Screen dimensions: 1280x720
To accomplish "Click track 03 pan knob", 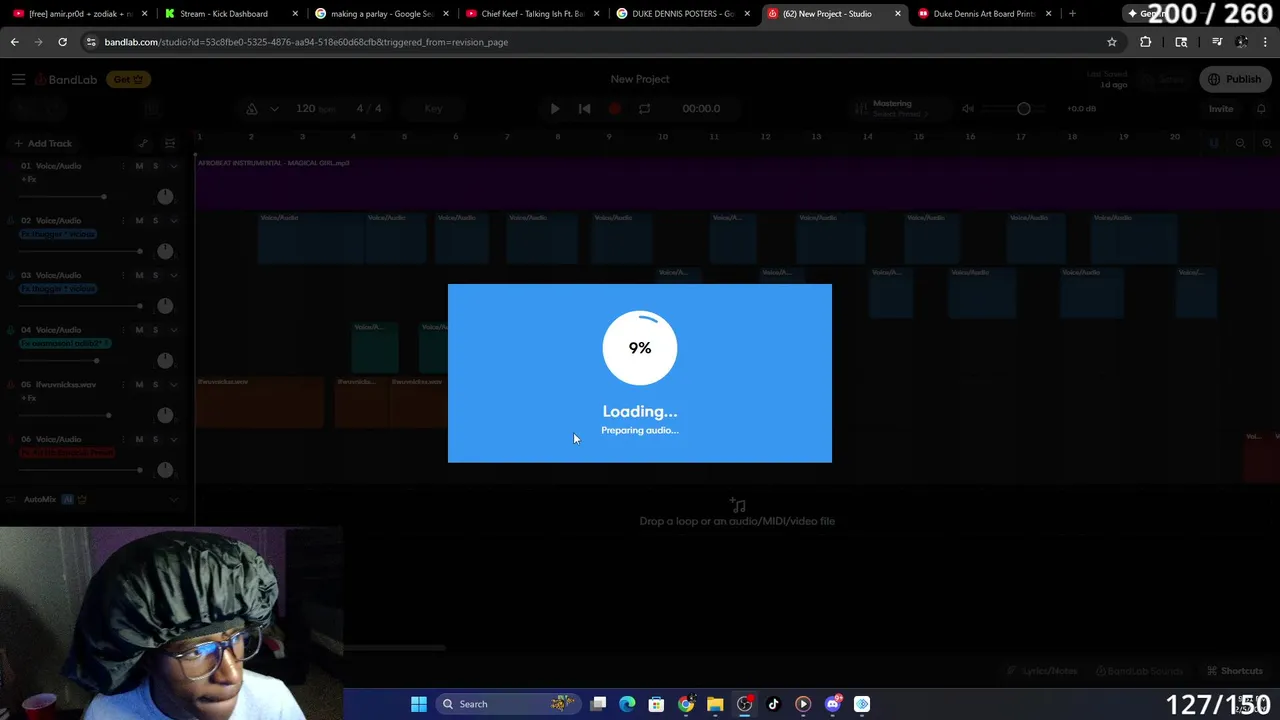I will coord(165,306).
